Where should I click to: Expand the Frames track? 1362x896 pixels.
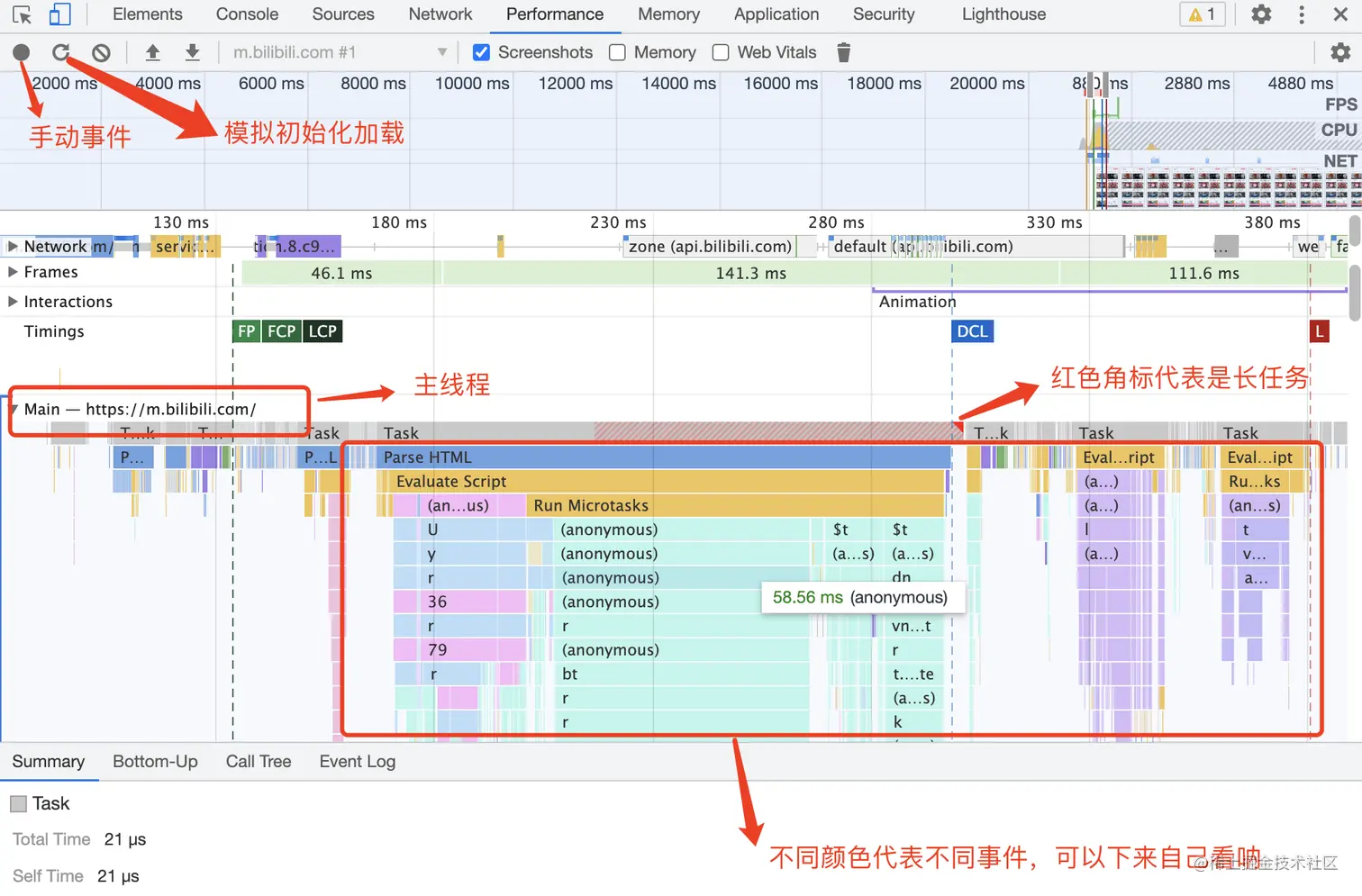click(x=13, y=271)
